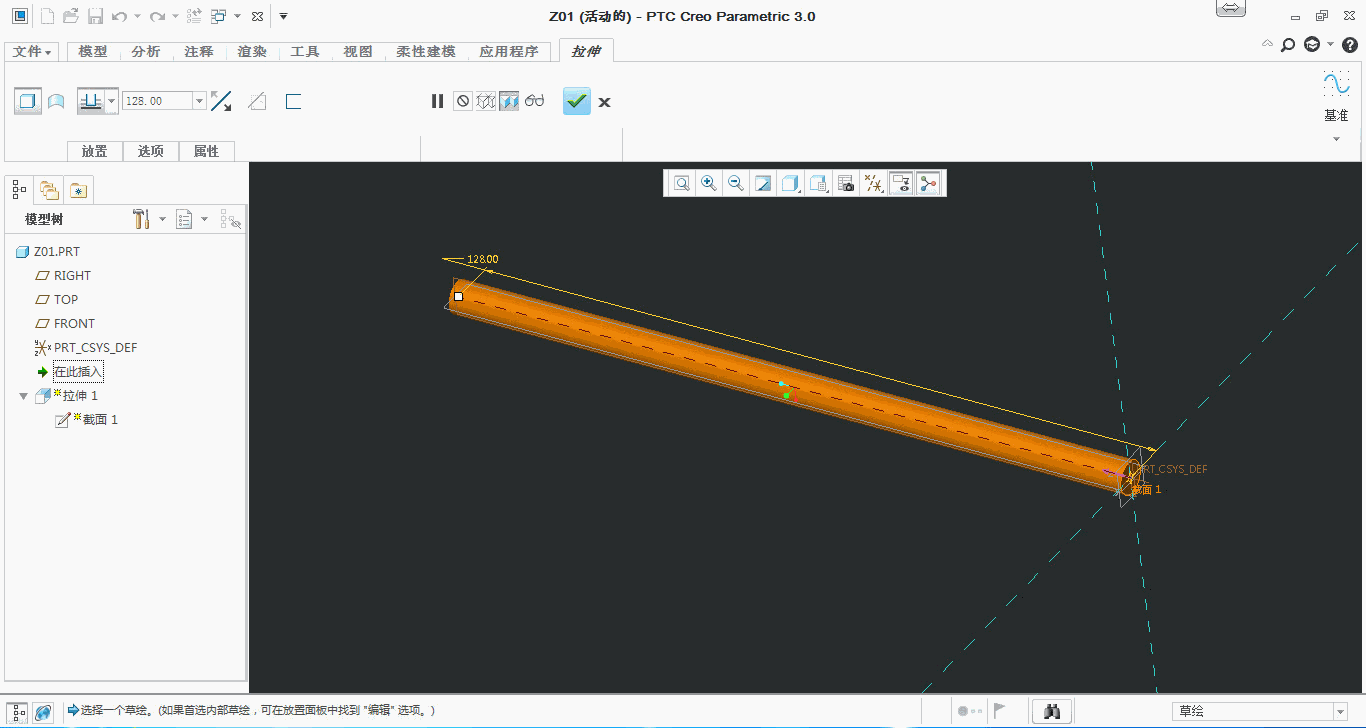Image resolution: width=1366 pixels, height=728 pixels.
Task: Switch to the 分析 ribbon tab
Action: tap(146, 52)
